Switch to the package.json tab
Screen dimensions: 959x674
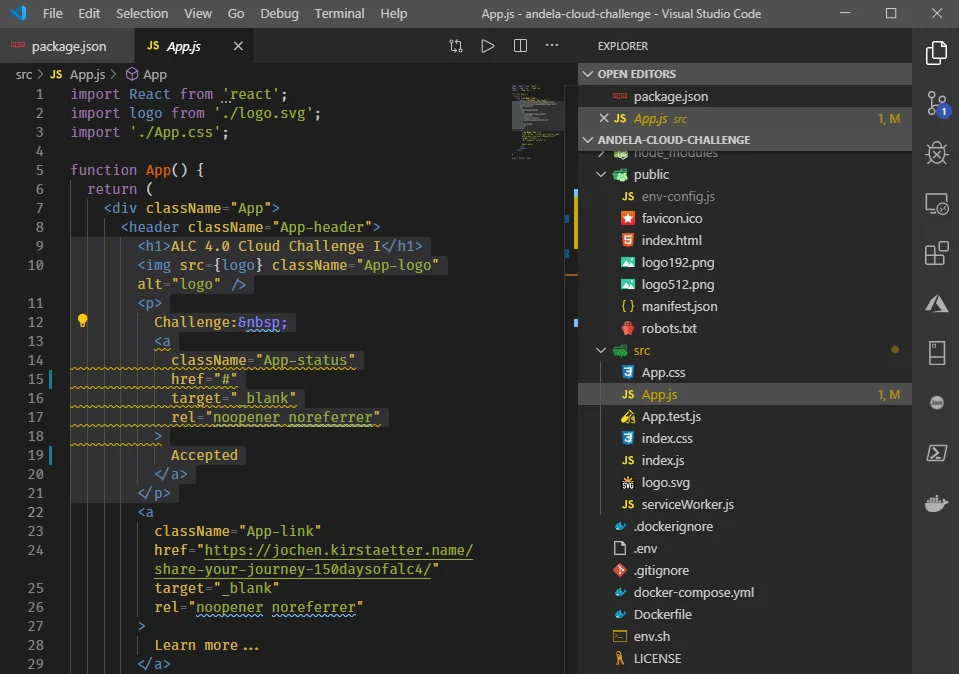[67, 46]
